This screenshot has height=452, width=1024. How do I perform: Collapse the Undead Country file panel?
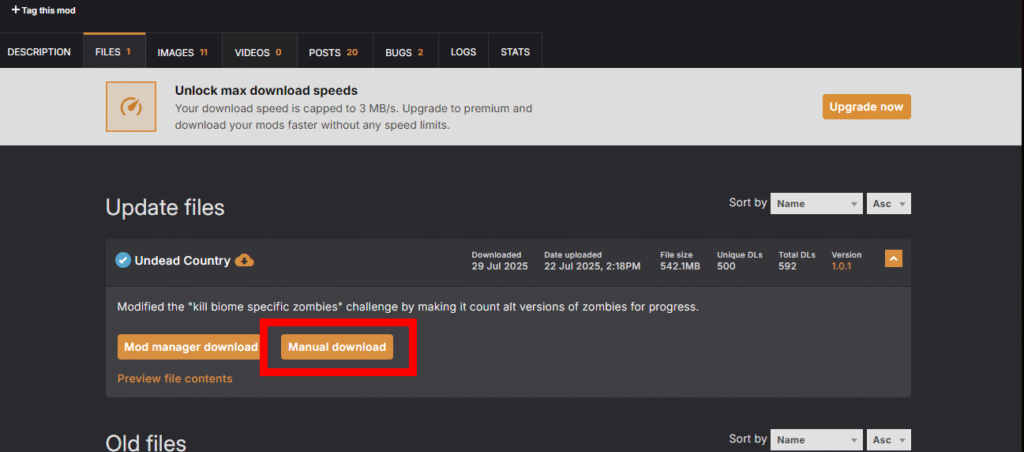coord(893,259)
